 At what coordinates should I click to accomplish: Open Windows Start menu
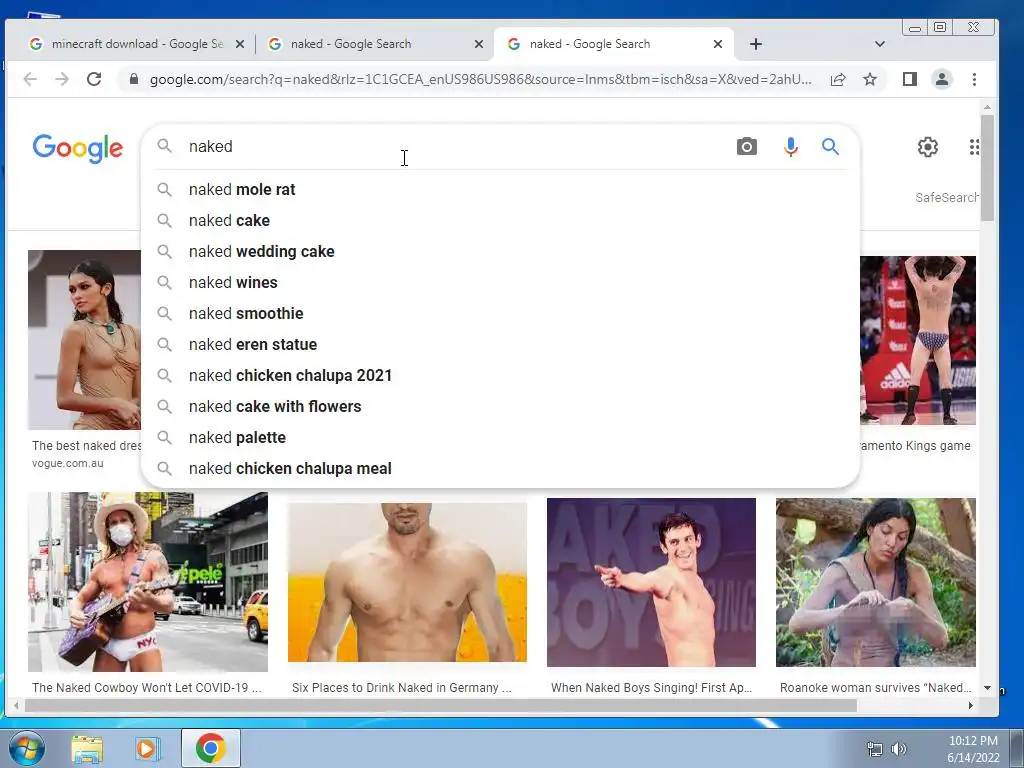click(27, 748)
